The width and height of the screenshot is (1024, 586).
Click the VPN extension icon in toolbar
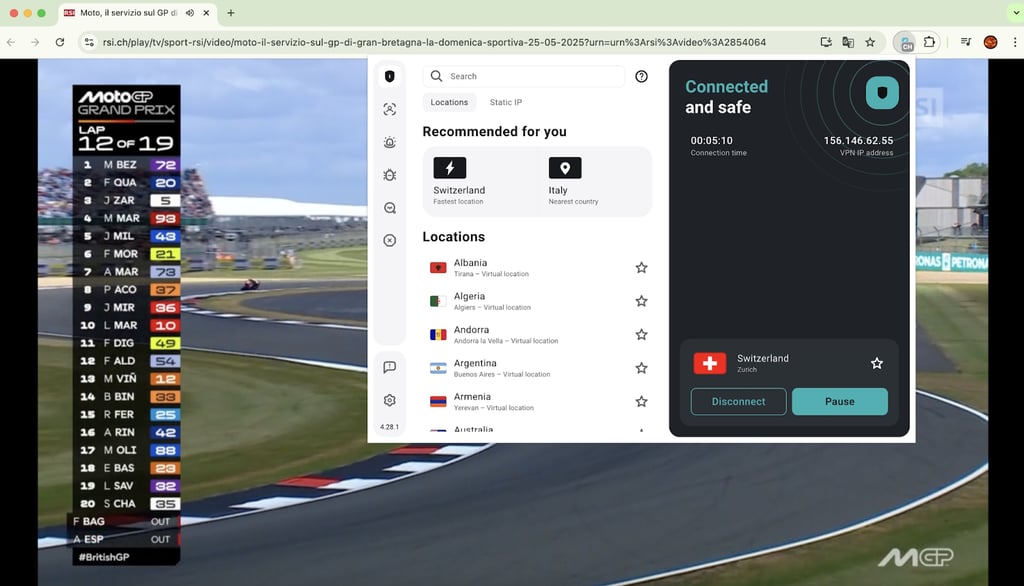906,43
